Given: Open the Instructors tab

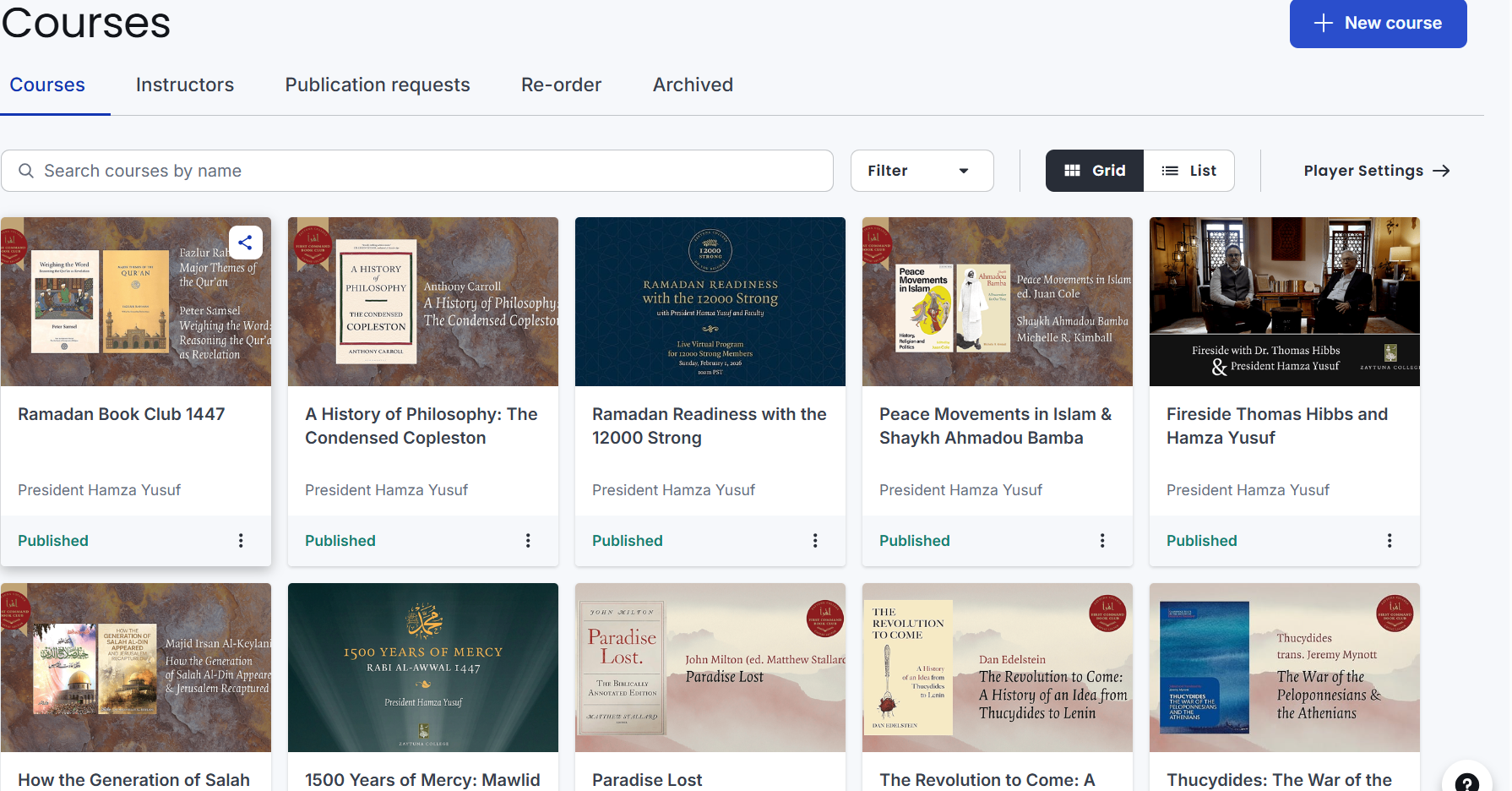Looking at the screenshot, I should coord(185,85).
